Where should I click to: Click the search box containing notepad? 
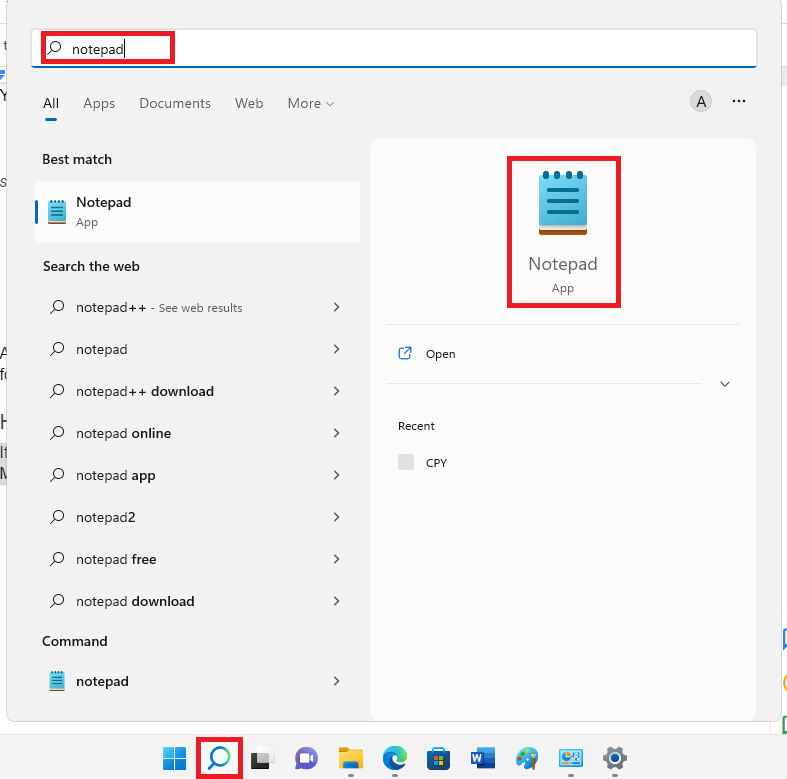(394, 48)
